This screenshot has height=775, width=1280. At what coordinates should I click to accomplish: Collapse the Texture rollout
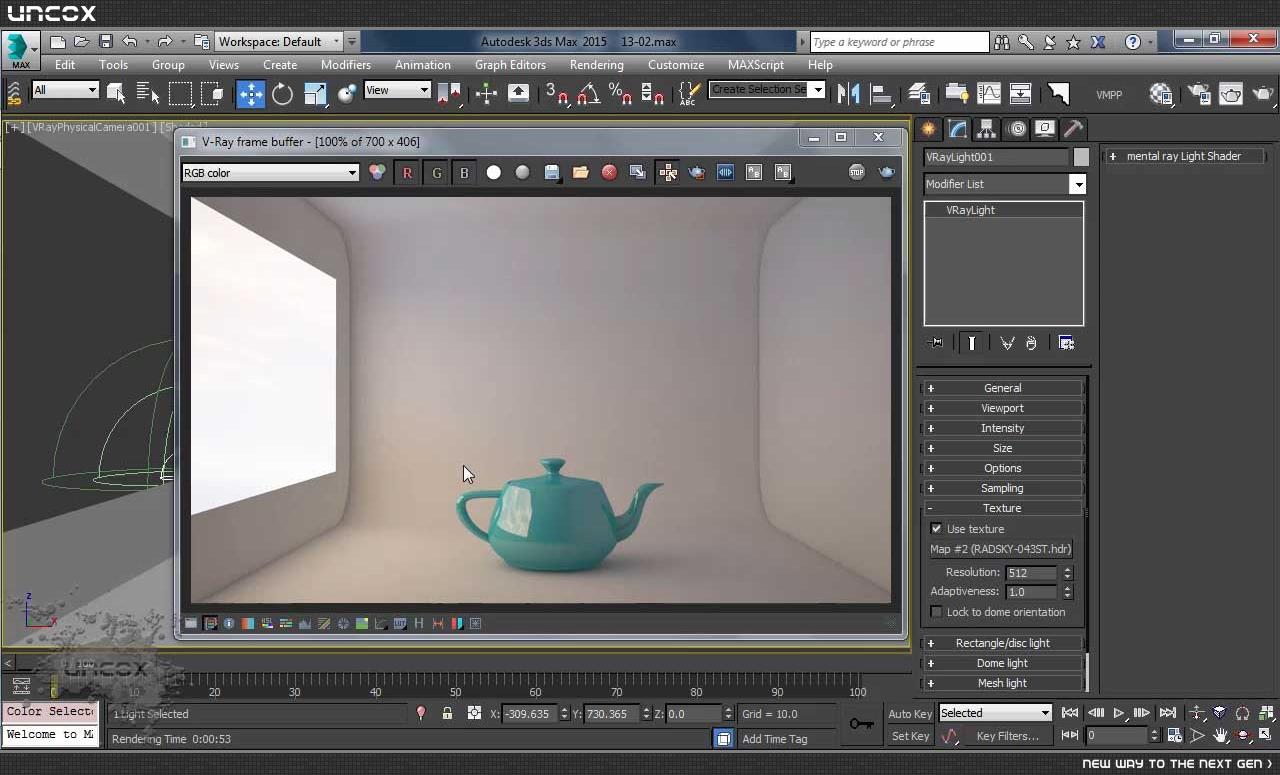click(1002, 508)
